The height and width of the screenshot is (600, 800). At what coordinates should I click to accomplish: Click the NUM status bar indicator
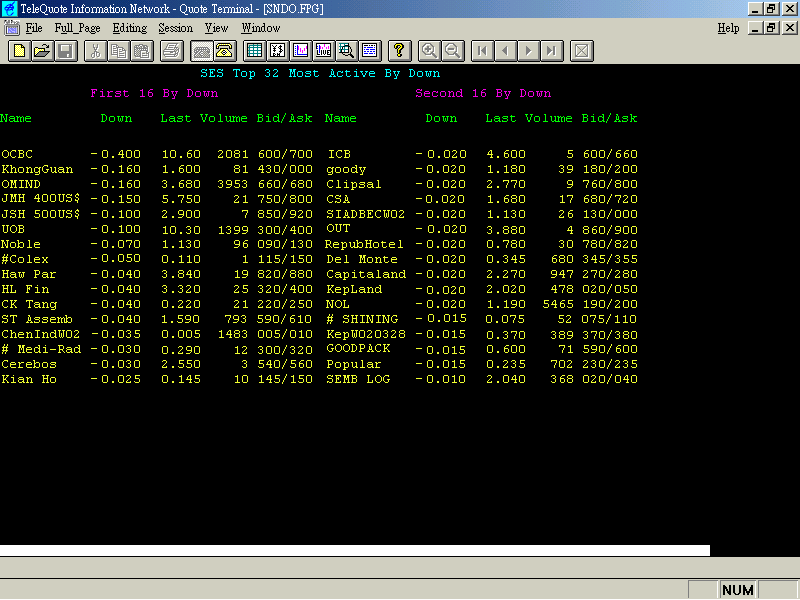coord(738,590)
